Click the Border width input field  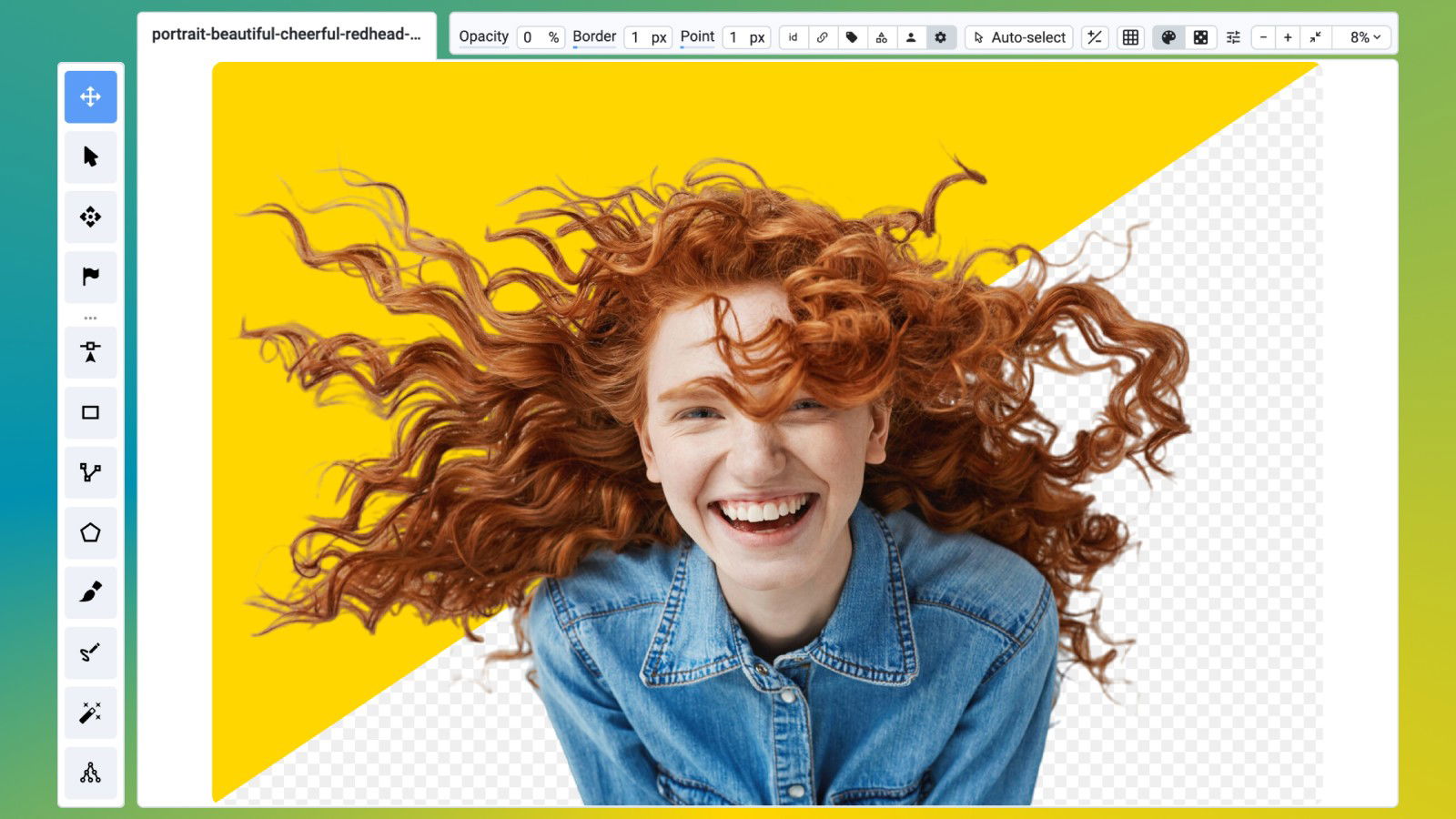pos(648,37)
